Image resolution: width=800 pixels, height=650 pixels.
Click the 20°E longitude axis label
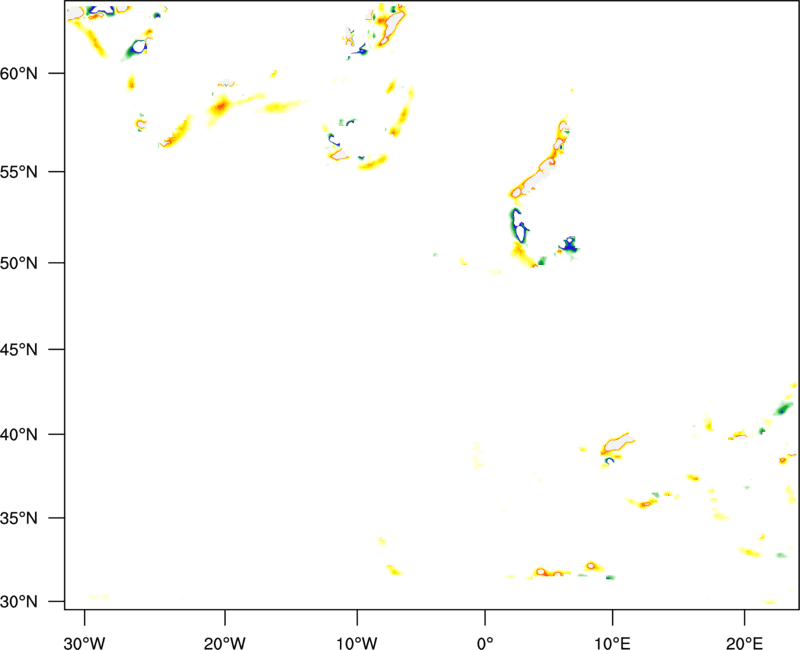(x=744, y=643)
